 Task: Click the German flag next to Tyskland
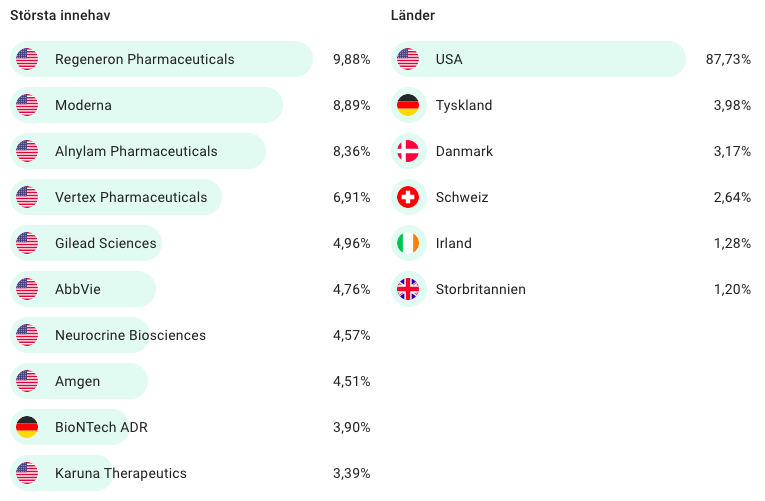click(x=408, y=105)
